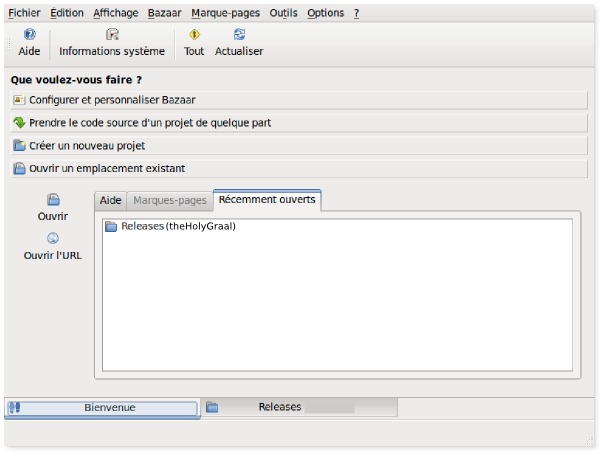Image resolution: width=601 pixels, height=453 pixels.
Task: Click the Ouvrir l'URL globe icon
Action: [53, 238]
